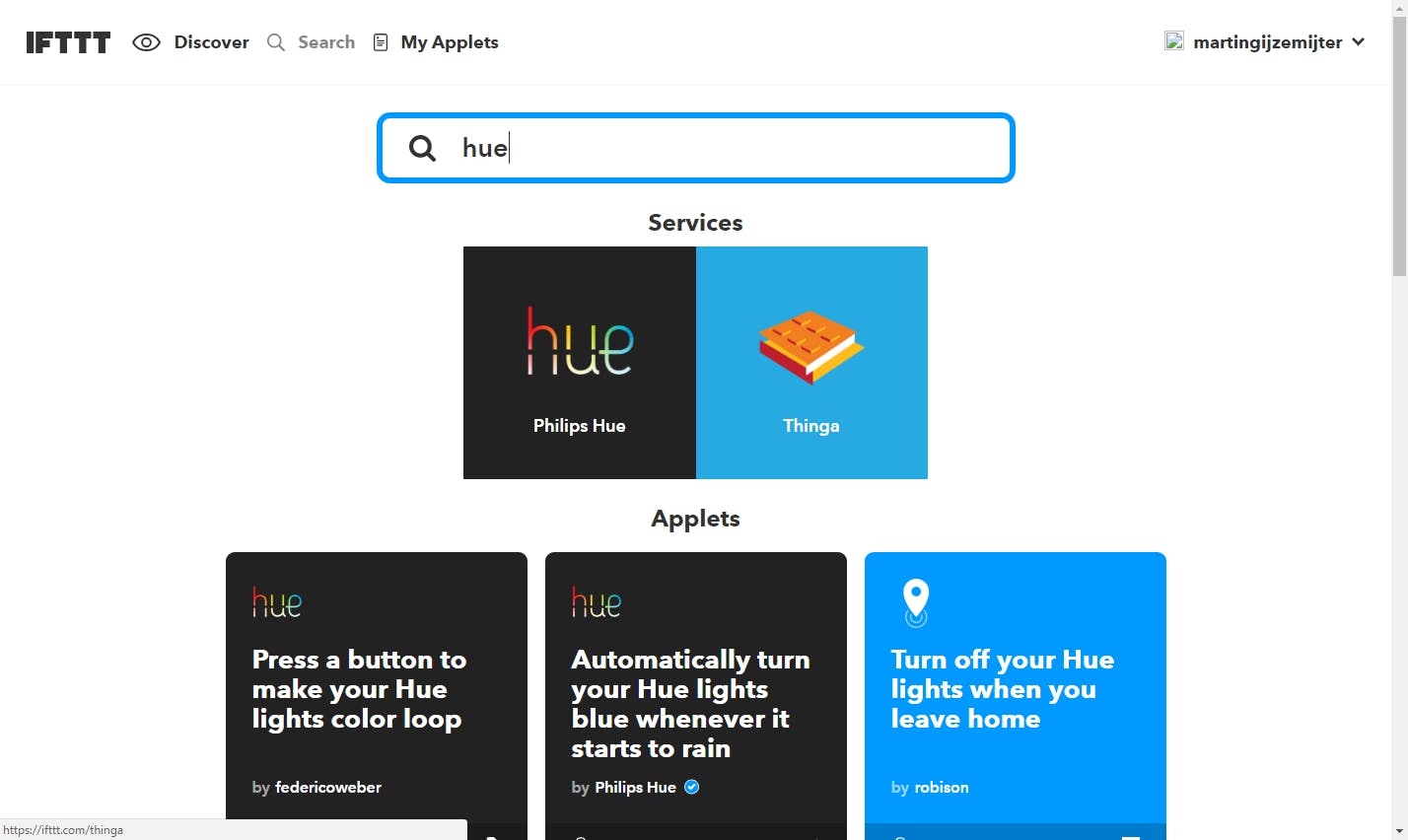
Task: Open the Search nav link
Action: point(326,42)
